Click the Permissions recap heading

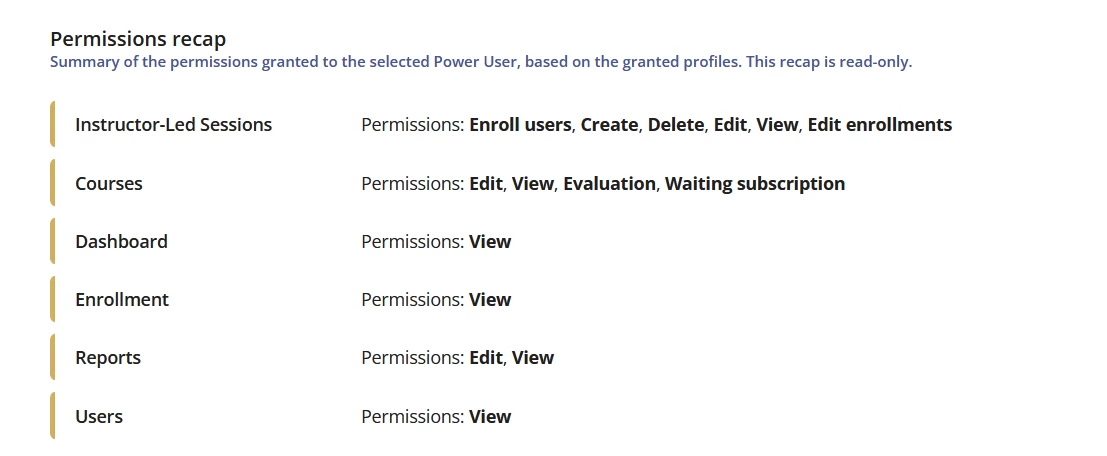tap(138, 39)
